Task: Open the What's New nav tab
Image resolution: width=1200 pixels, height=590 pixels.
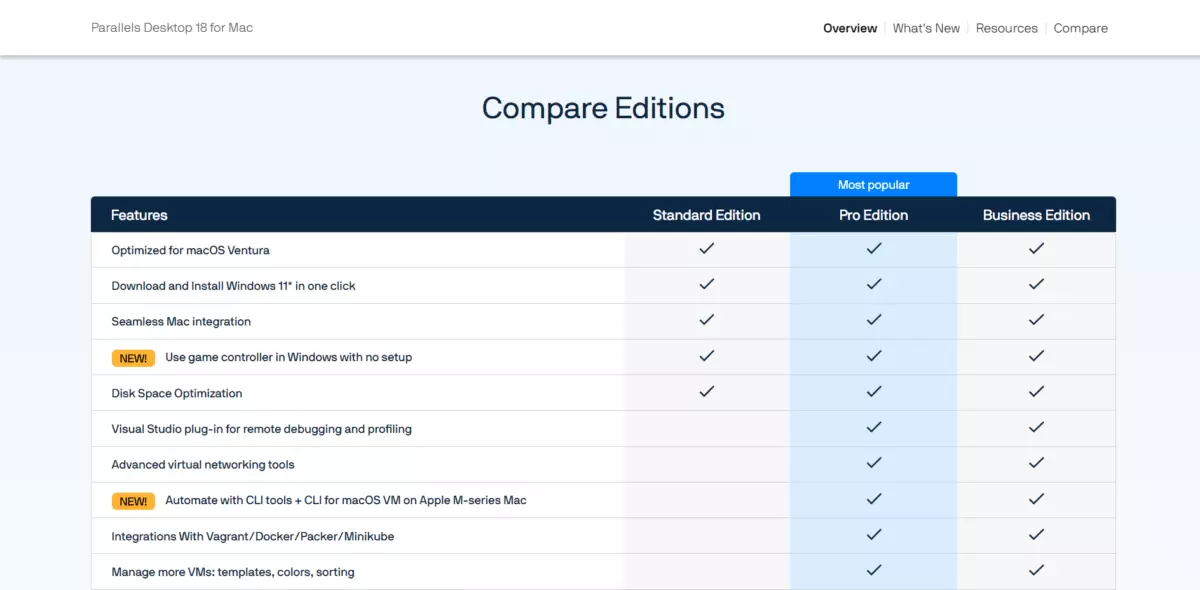Action: (x=926, y=28)
